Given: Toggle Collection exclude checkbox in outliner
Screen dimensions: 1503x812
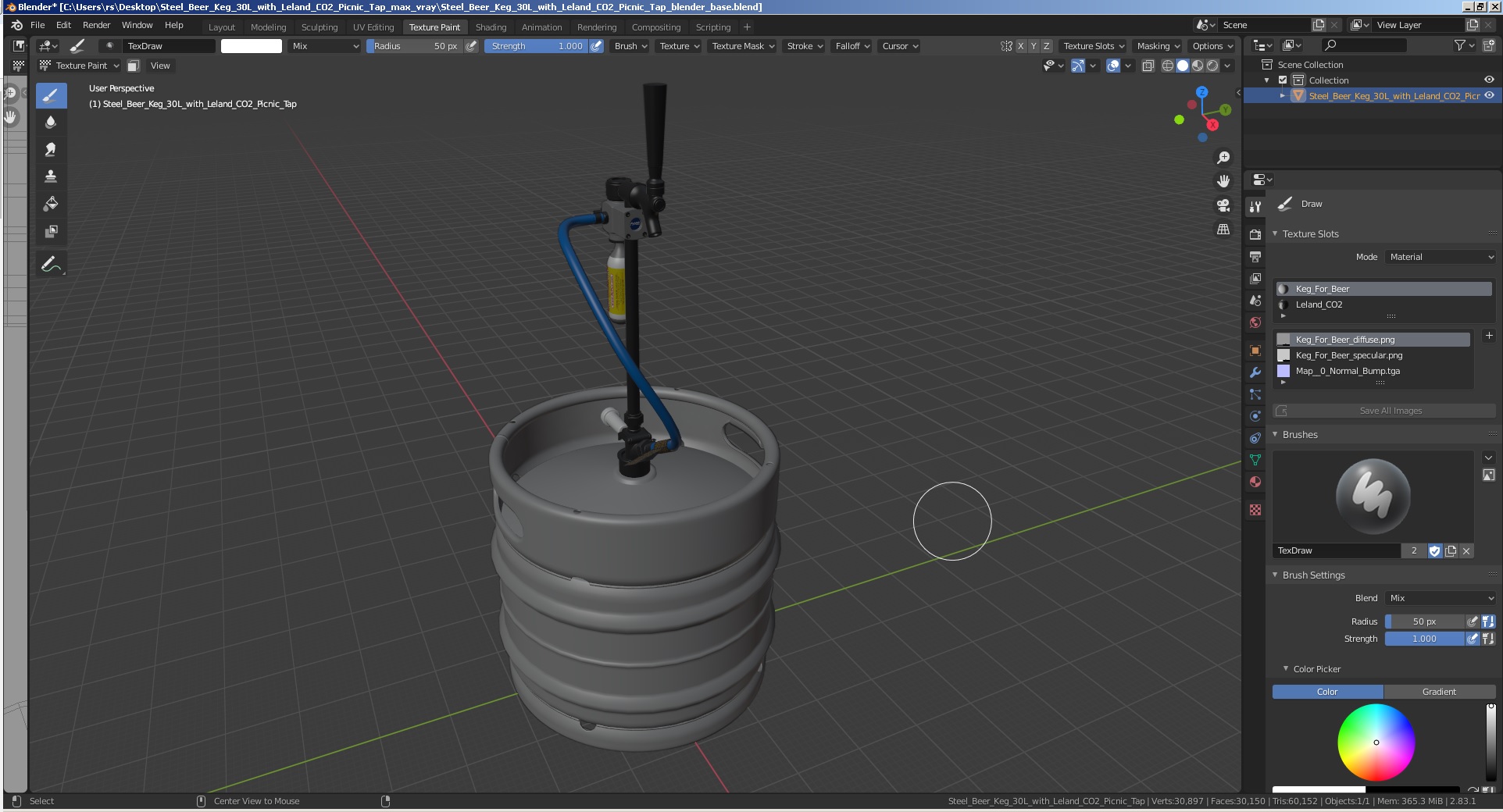Looking at the screenshot, I should click(x=1283, y=80).
